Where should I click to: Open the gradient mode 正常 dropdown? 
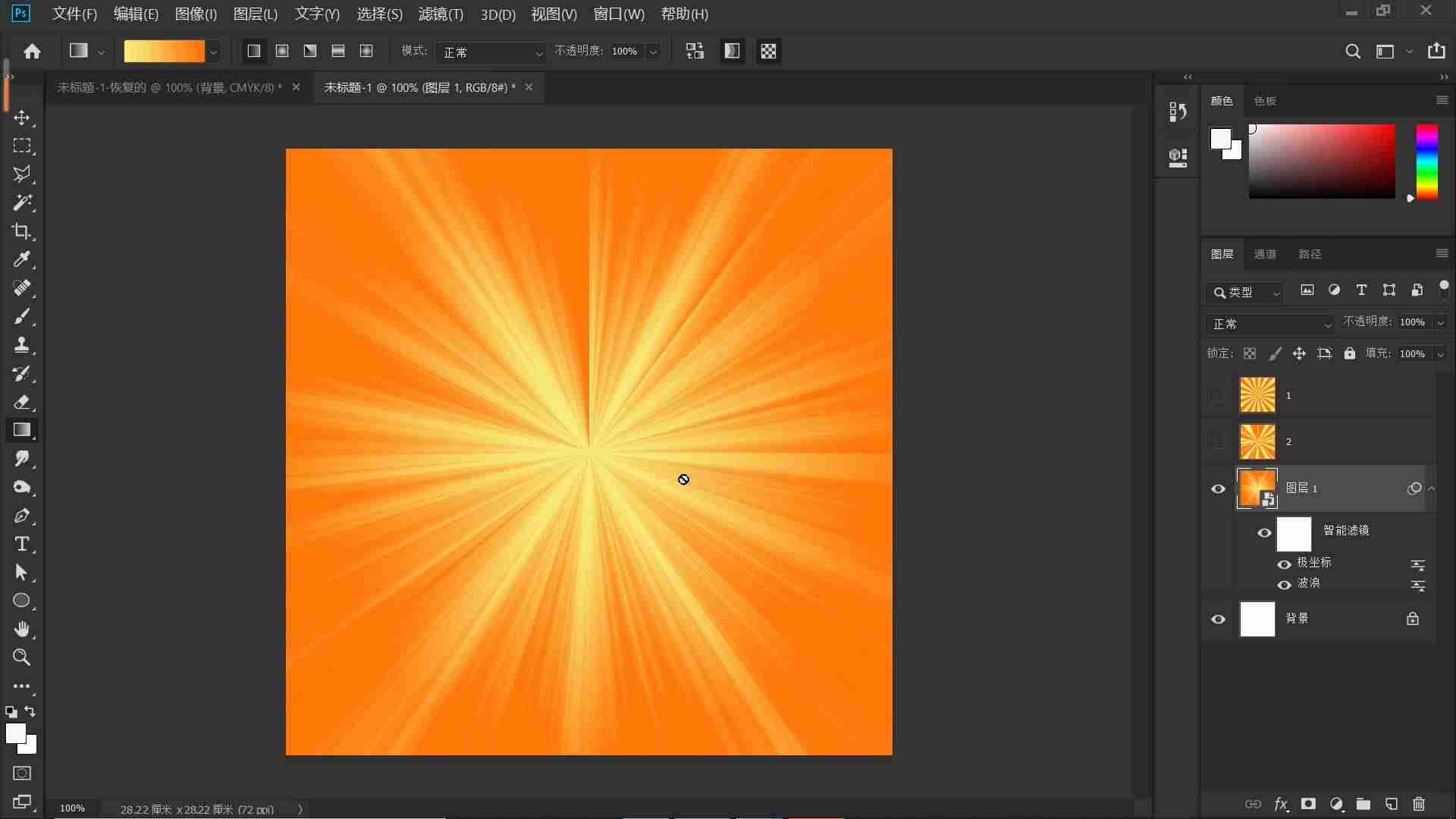tap(493, 52)
